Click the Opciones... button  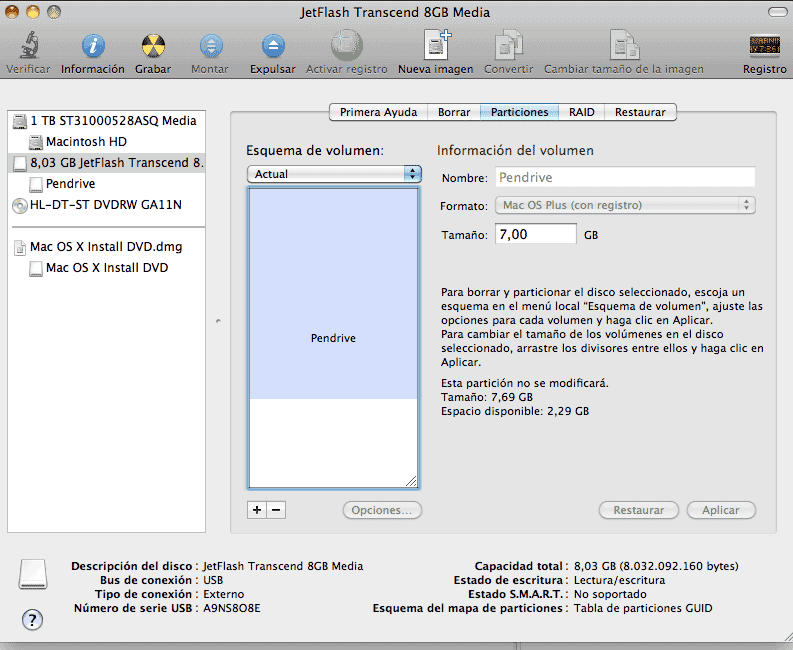coord(382,510)
